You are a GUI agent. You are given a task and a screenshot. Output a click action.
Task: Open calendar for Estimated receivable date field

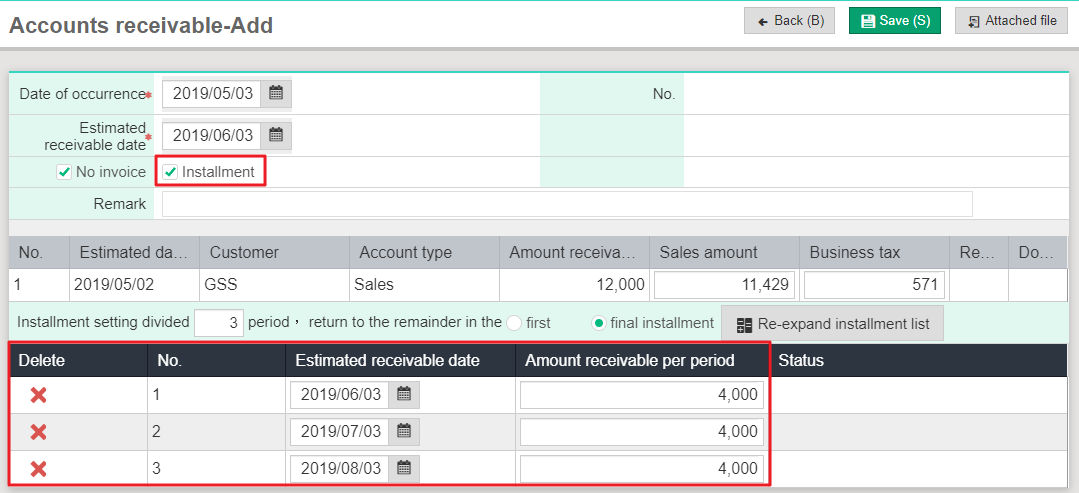click(x=276, y=135)
